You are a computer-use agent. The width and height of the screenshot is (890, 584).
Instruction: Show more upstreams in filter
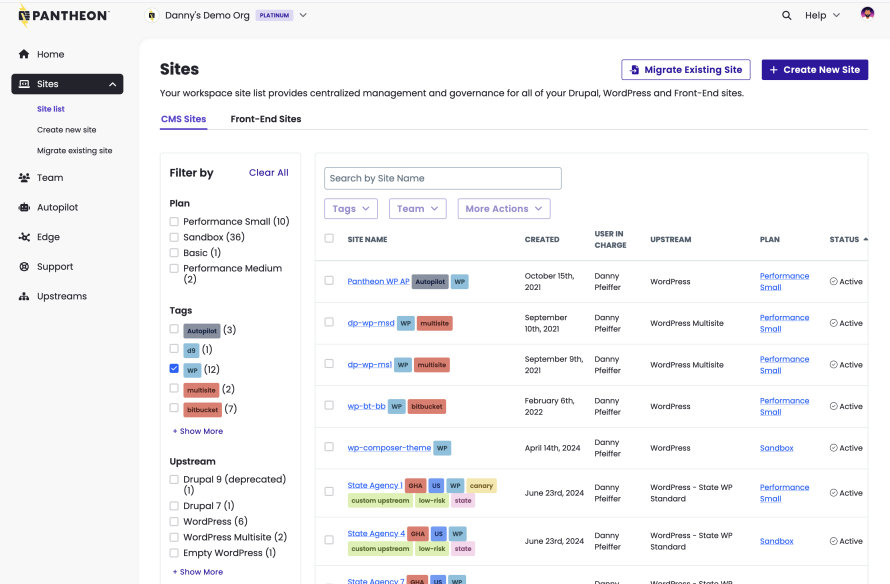pos(198,572)
